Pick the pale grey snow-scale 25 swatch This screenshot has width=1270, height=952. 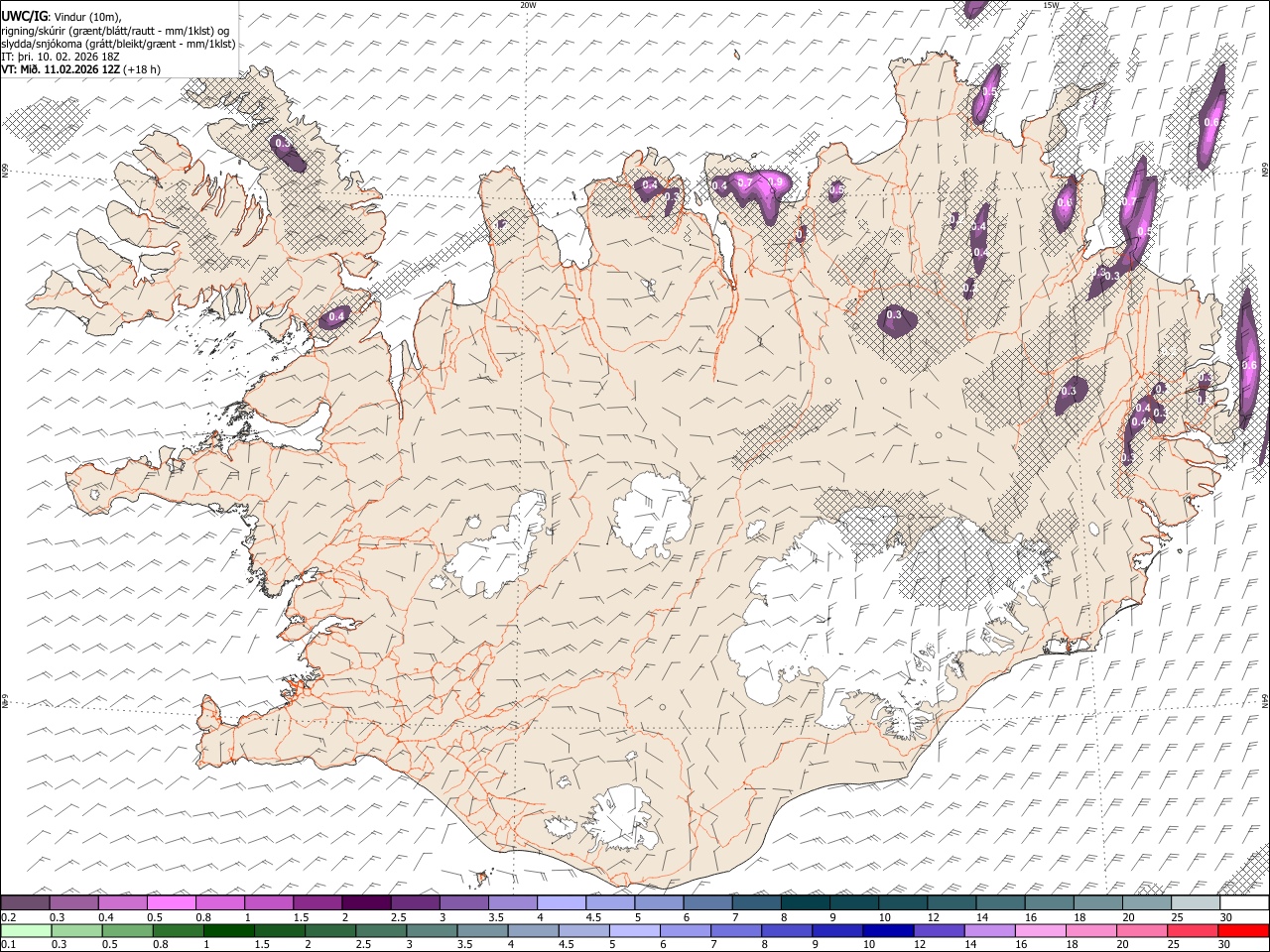pos(1195,903)
